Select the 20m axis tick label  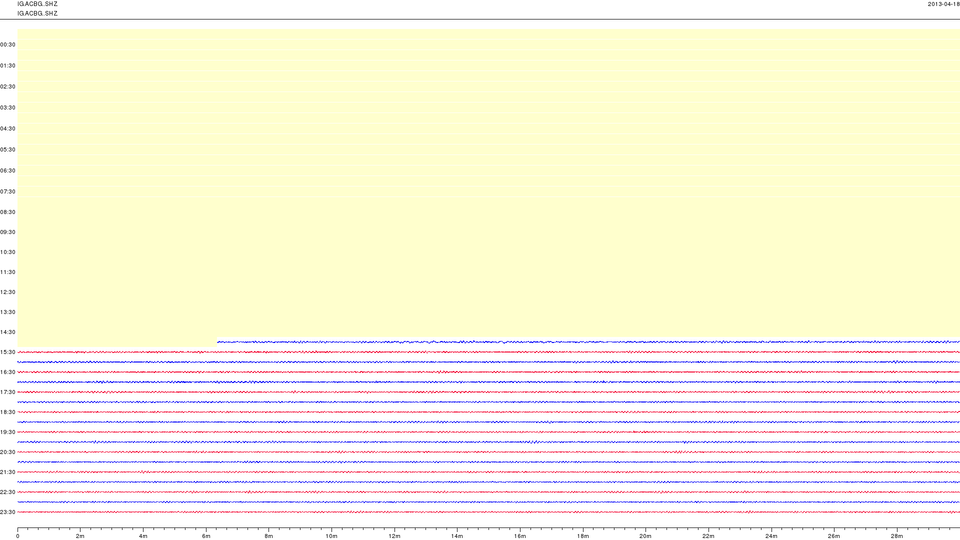click(645, 536)
